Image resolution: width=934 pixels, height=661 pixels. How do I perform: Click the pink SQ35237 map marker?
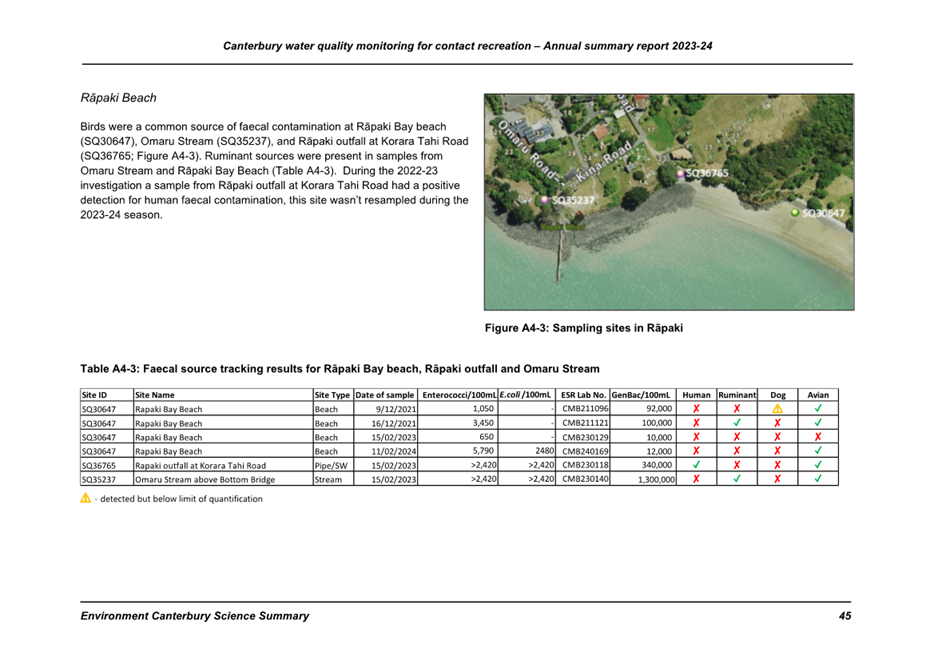tap(545, 200)
